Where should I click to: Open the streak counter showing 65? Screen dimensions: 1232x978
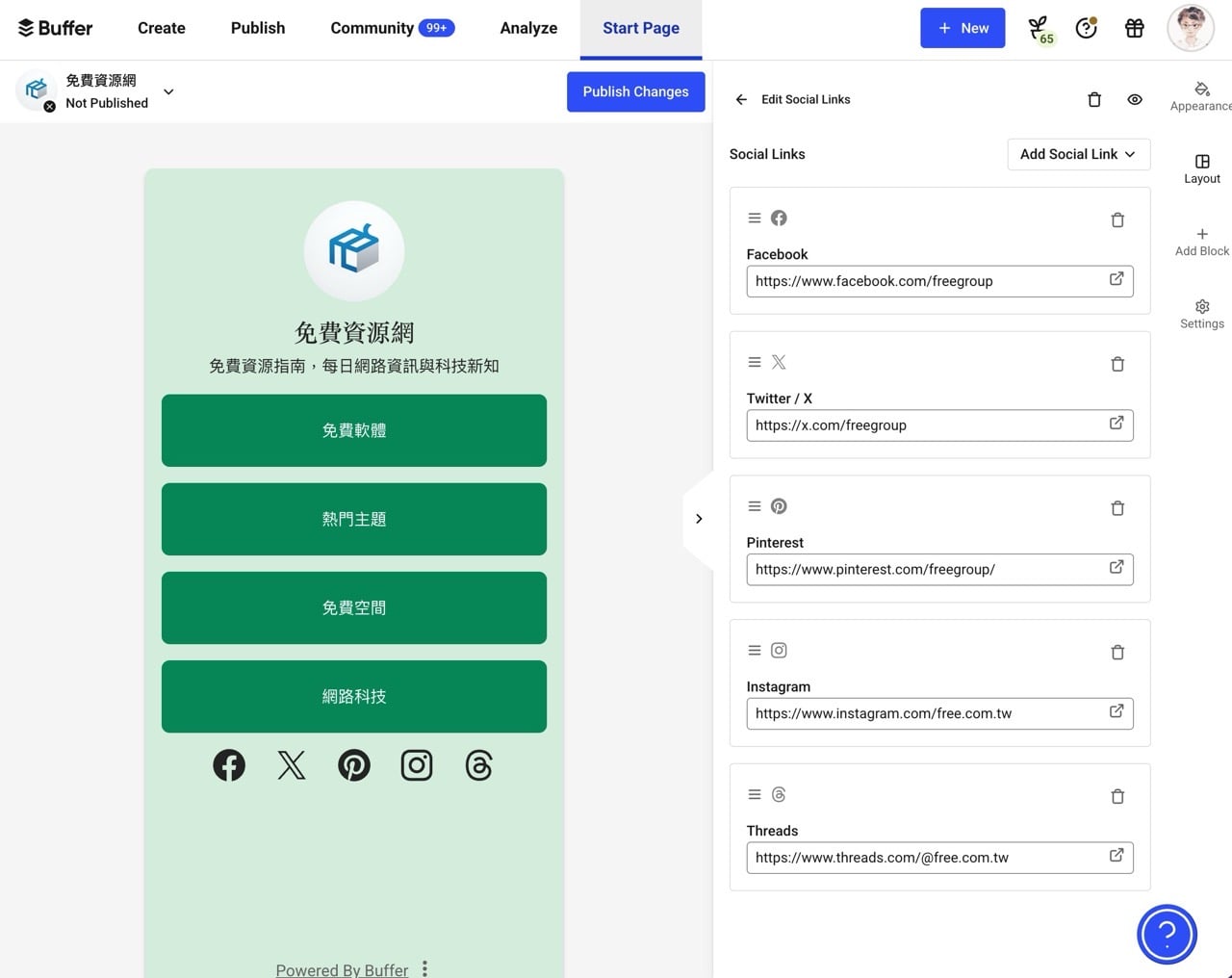[x=1040, y=28]
